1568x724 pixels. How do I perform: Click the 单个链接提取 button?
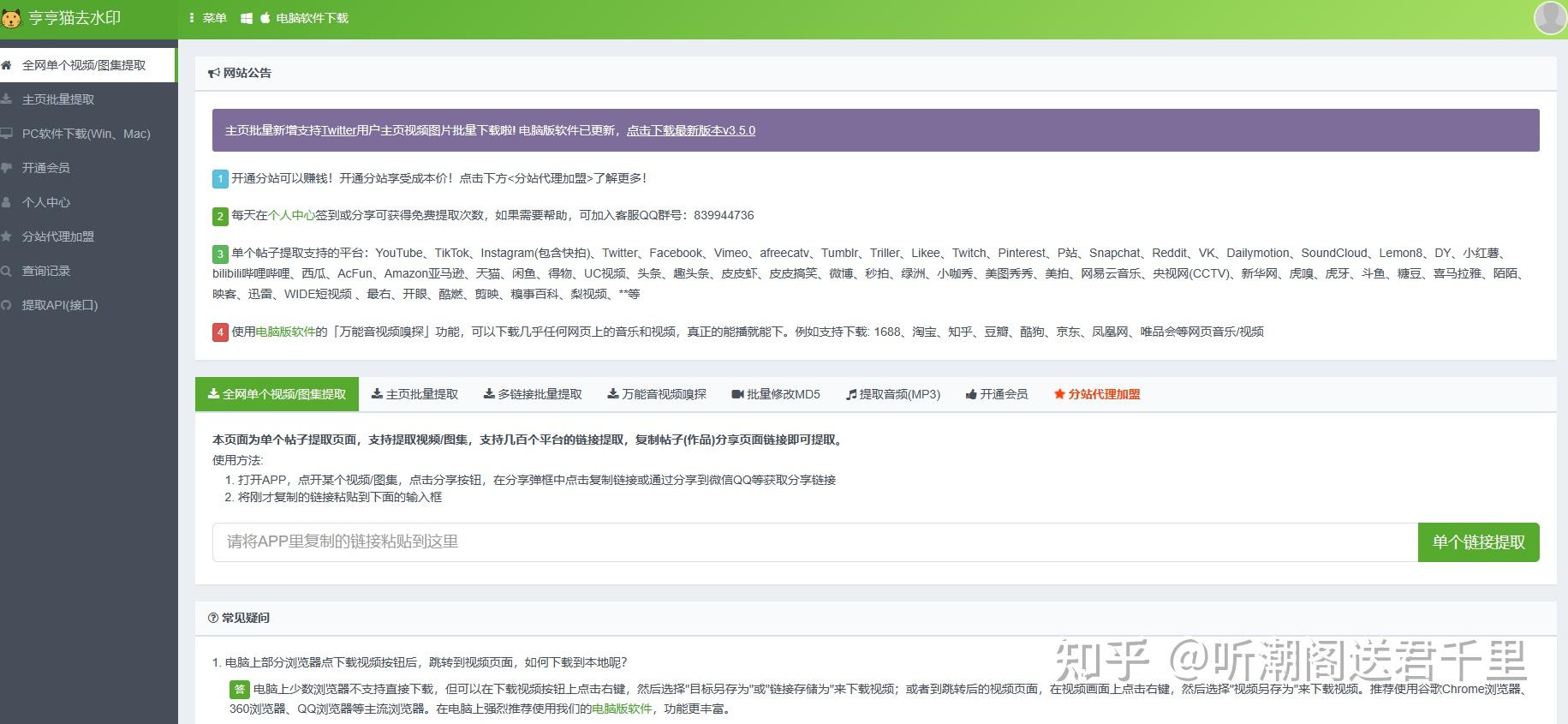[x=1479, y=542]
